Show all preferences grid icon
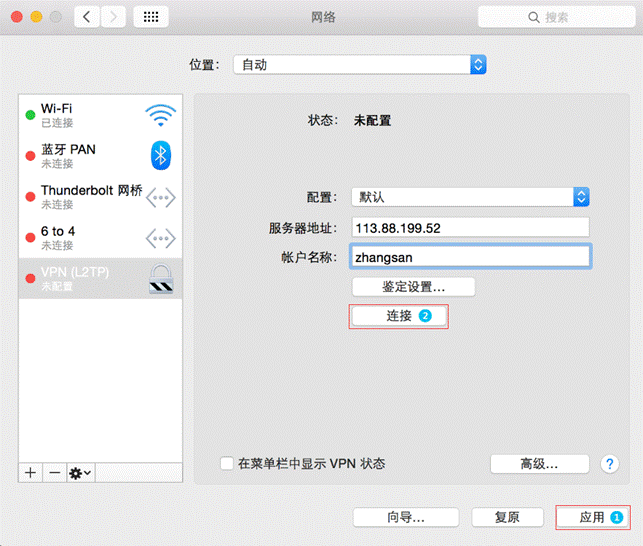643x546 pixels. pyautogui.click(x=151, y=17)
